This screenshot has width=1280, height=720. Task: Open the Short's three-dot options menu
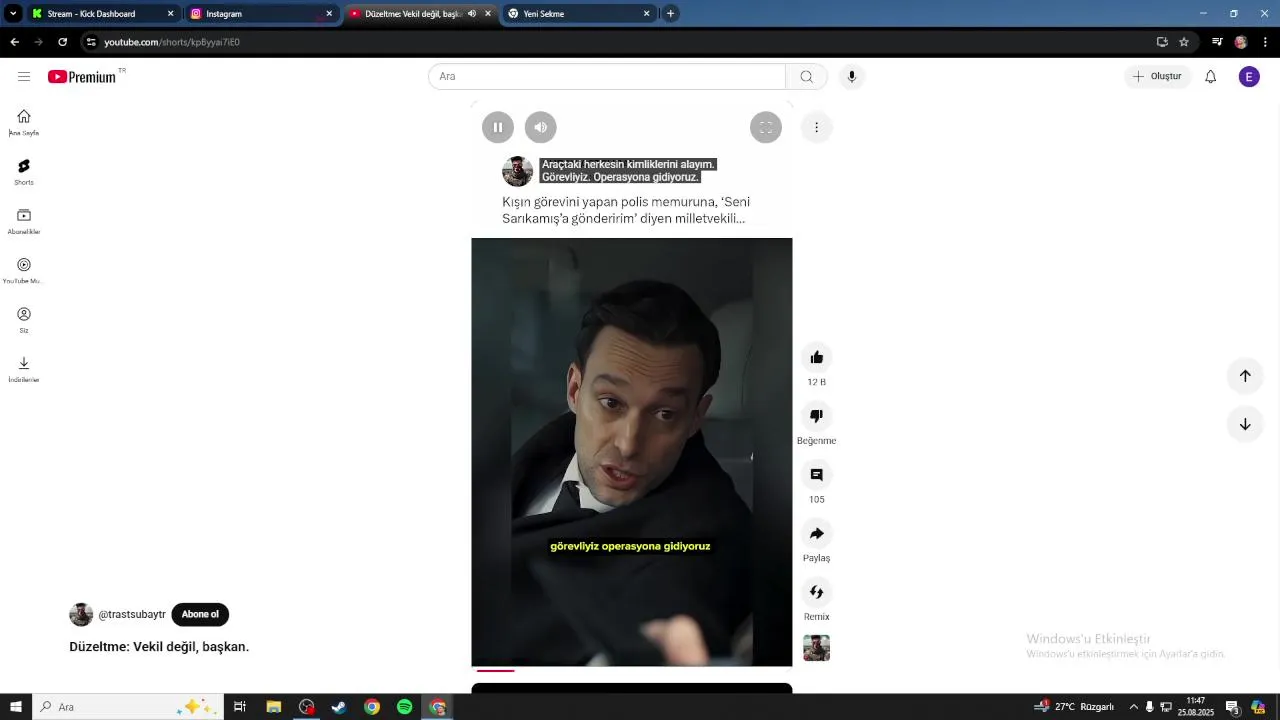coord(816,127)
